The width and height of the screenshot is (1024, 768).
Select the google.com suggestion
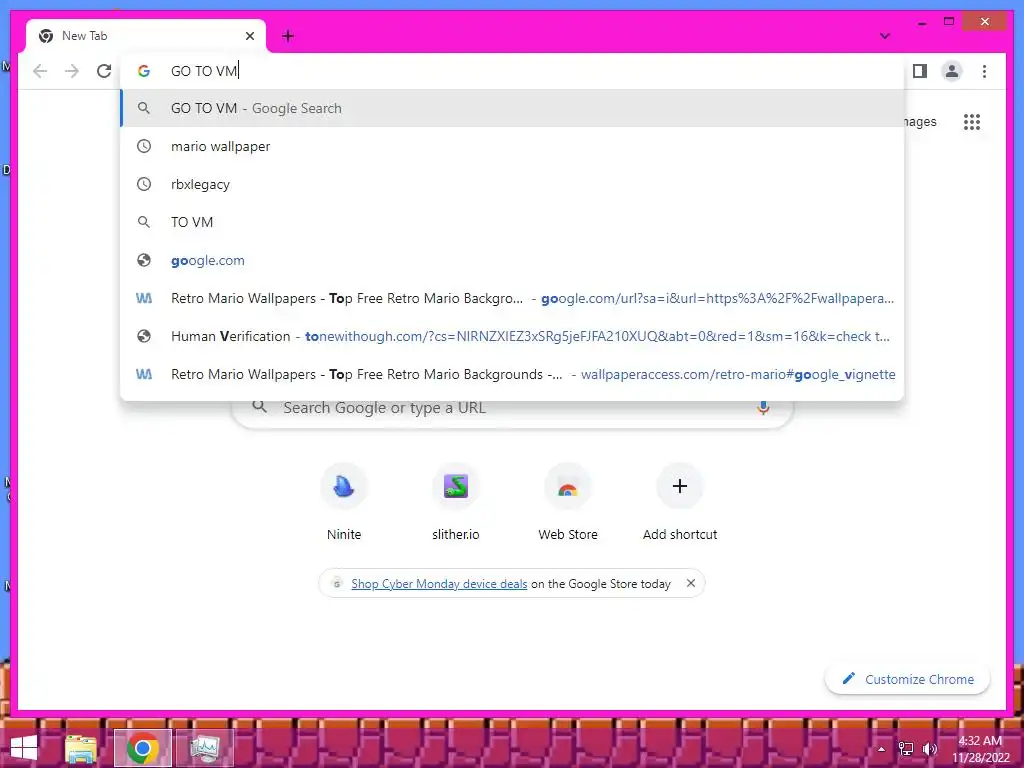pos(512,260)
